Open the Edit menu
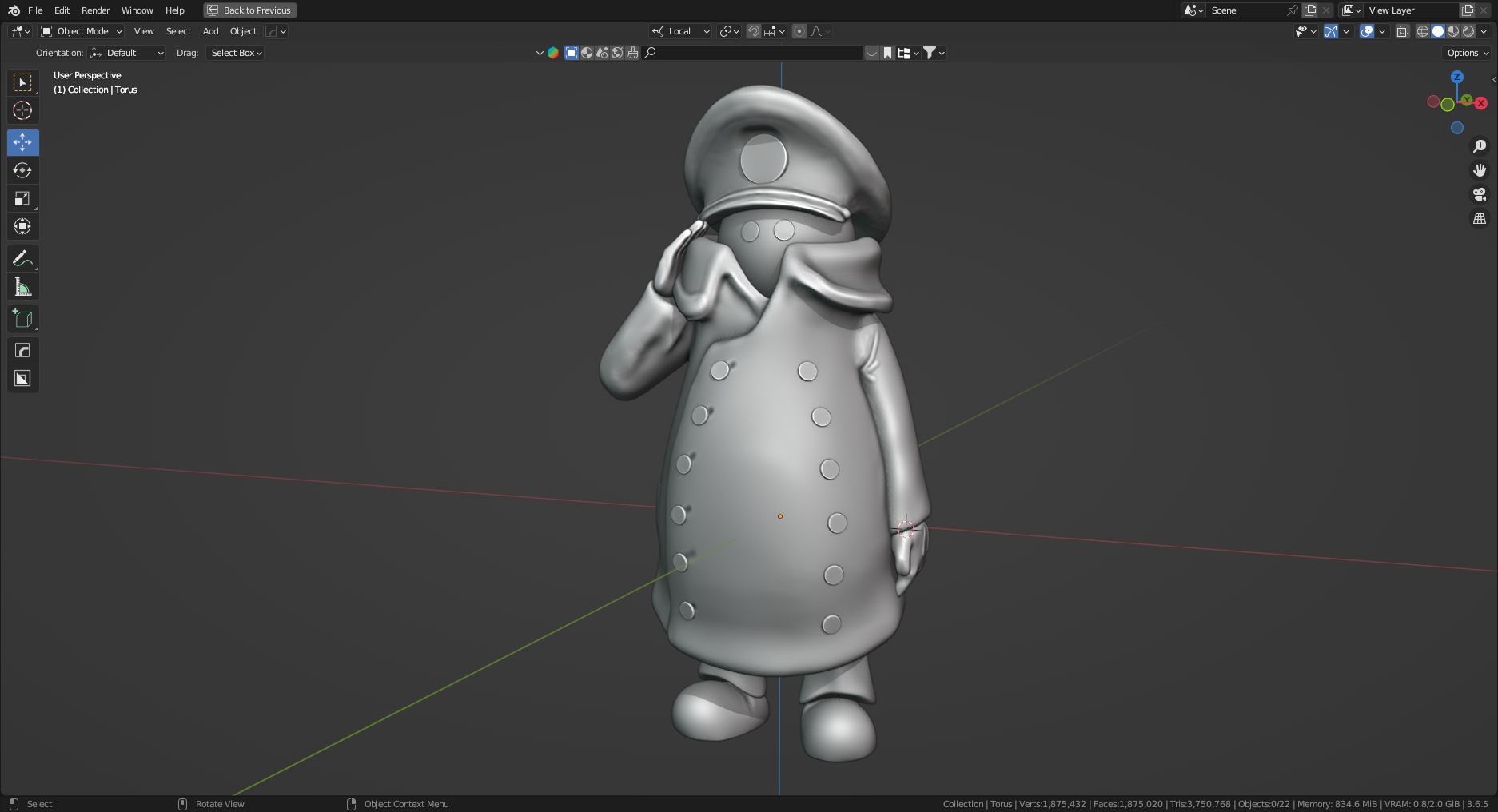Screen dimensions: 1498x812 click(x=62, y=10)
